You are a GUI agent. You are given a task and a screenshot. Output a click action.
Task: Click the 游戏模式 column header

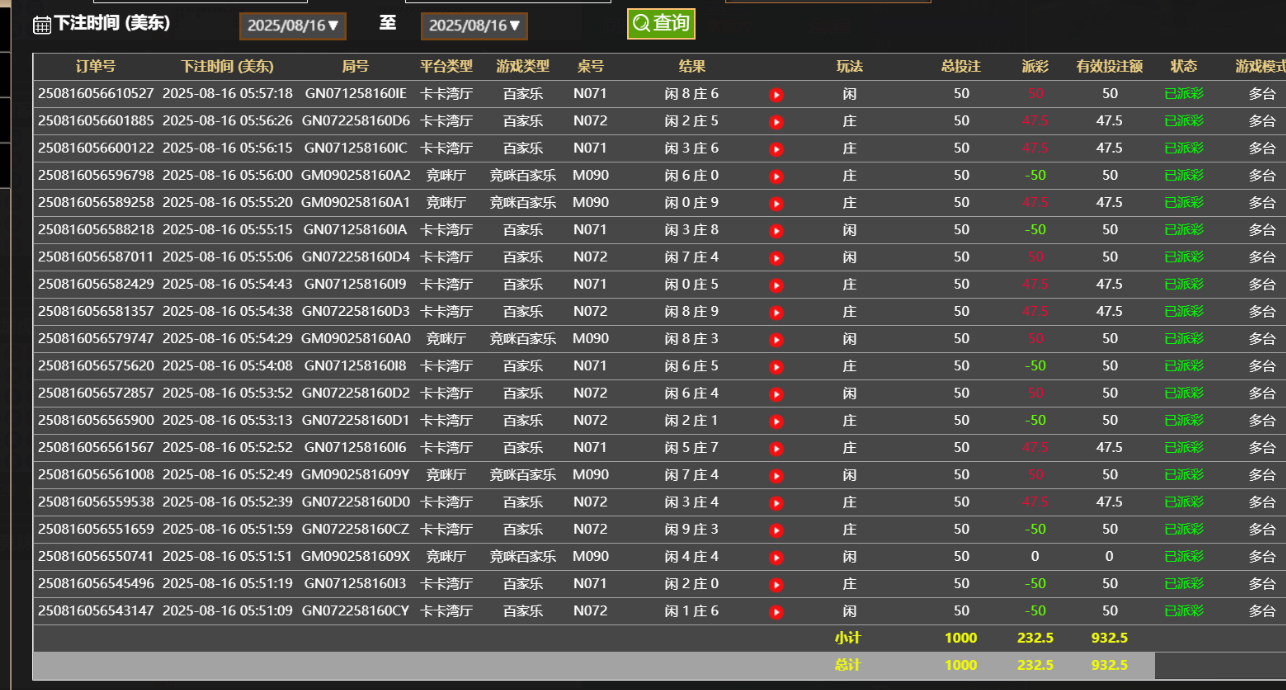(1260, 67)
